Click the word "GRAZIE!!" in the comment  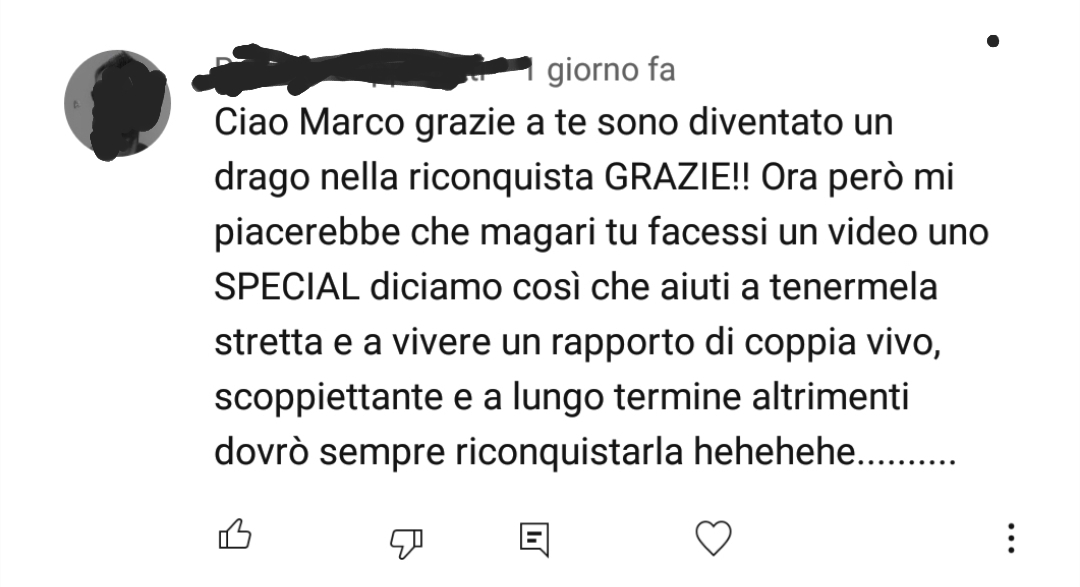(678, 177)
